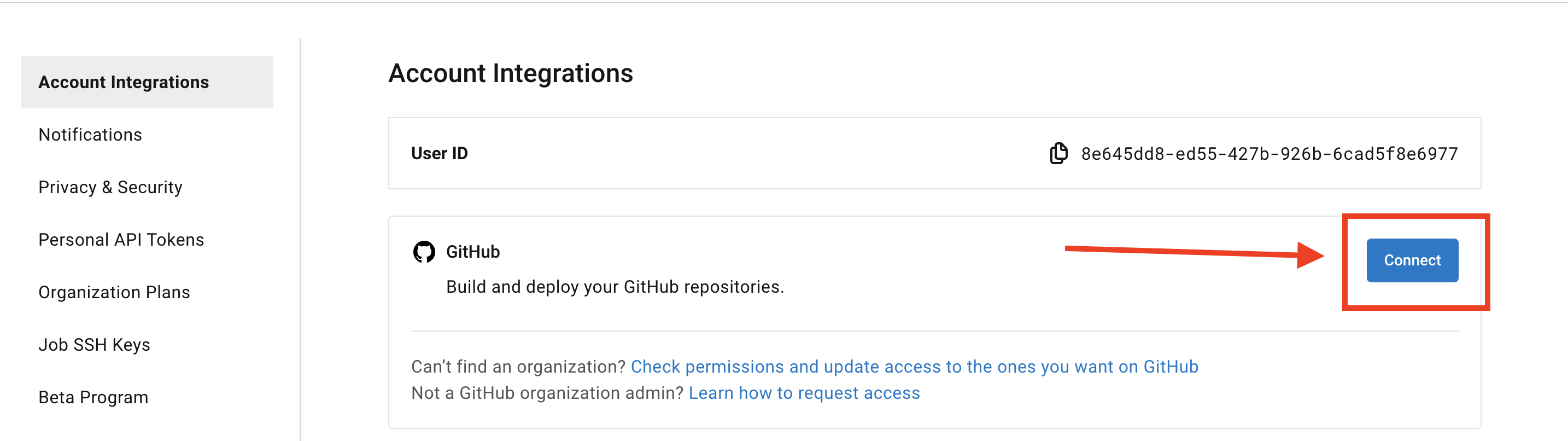View Organization Plans section

(x=114, y=292)
